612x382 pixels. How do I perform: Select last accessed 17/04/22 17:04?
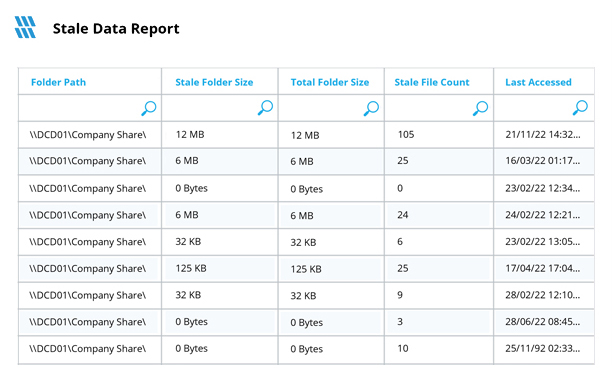543,268
